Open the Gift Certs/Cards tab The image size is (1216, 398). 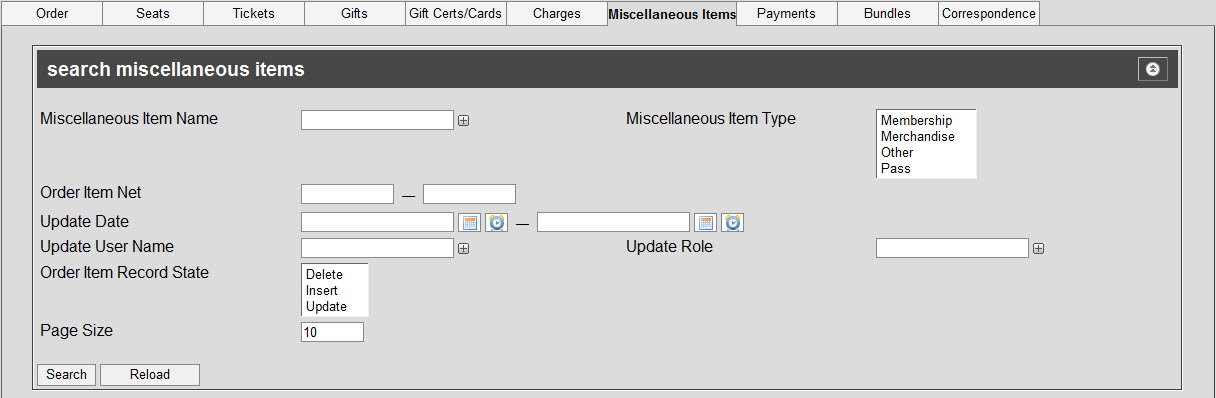[455, 14]
